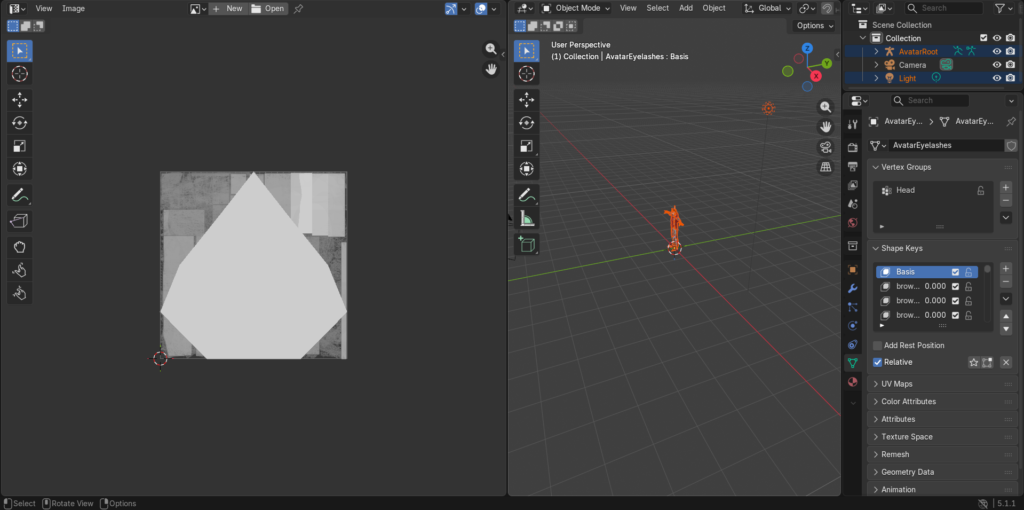Move shape key down with arrow
The width and height of the screenshot is (1024, 510).
[1006, 329]
